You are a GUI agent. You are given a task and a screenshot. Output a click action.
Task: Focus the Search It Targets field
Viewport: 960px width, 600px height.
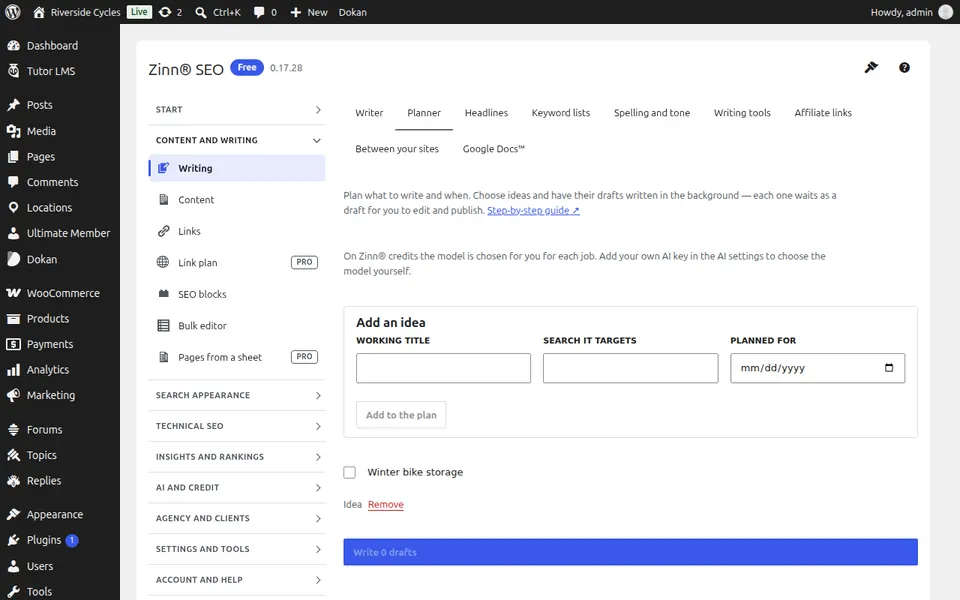coord(631,368)
